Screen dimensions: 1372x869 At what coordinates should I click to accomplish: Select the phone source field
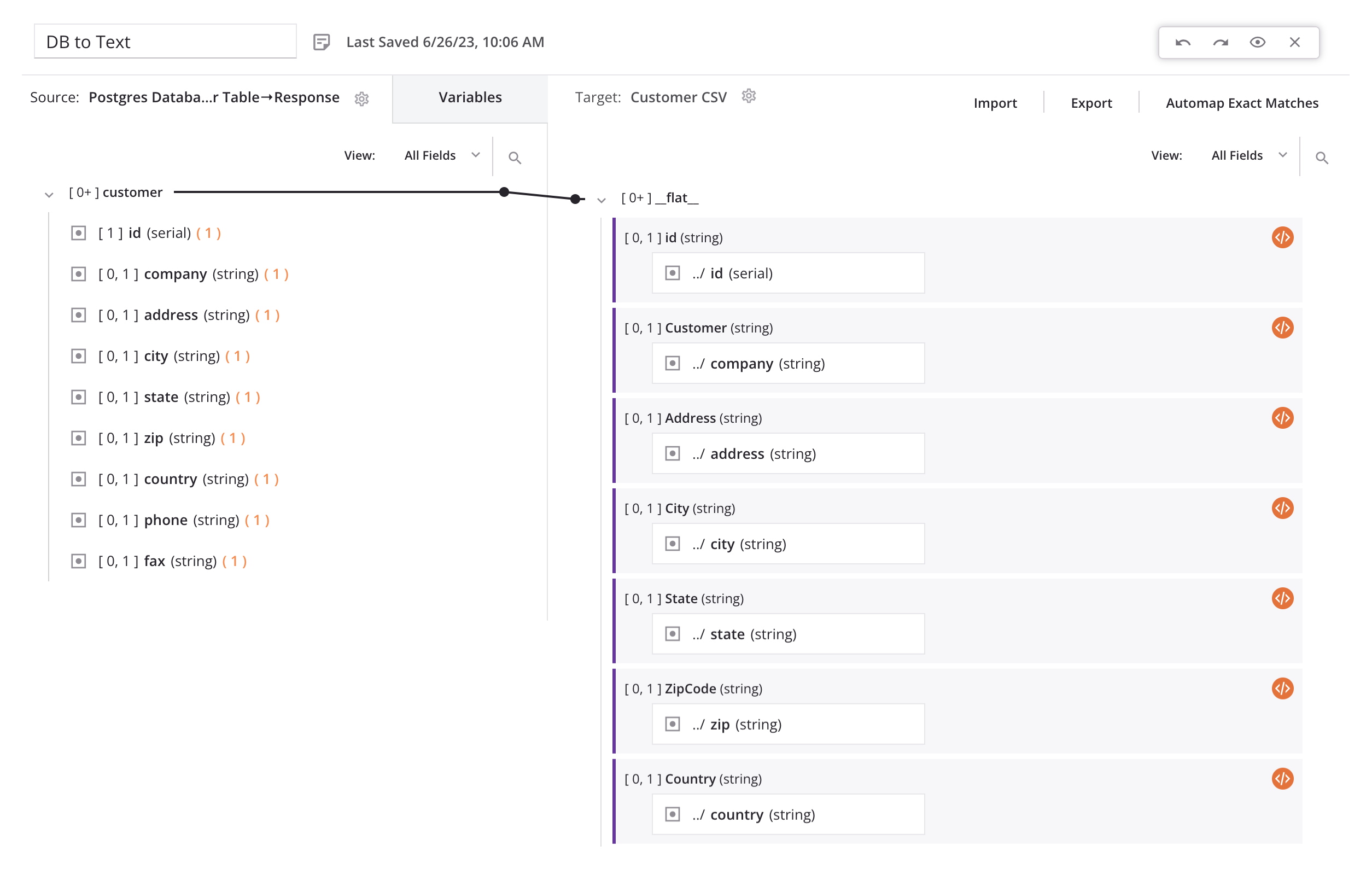pos(165,520)
